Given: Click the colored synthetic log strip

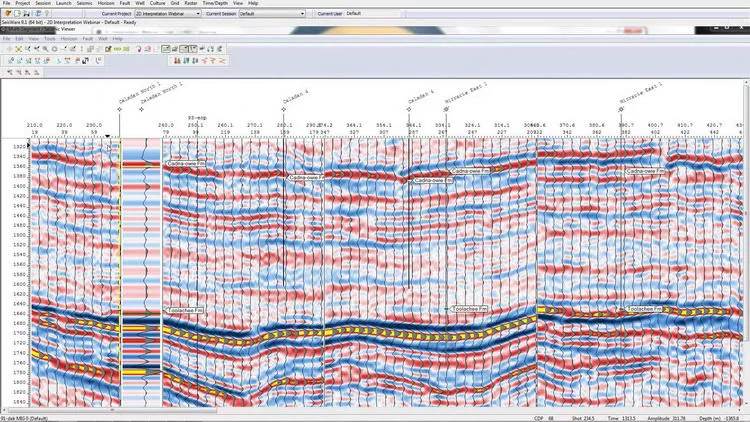Looking at the screenshot, I should click(x=141, y=273).
